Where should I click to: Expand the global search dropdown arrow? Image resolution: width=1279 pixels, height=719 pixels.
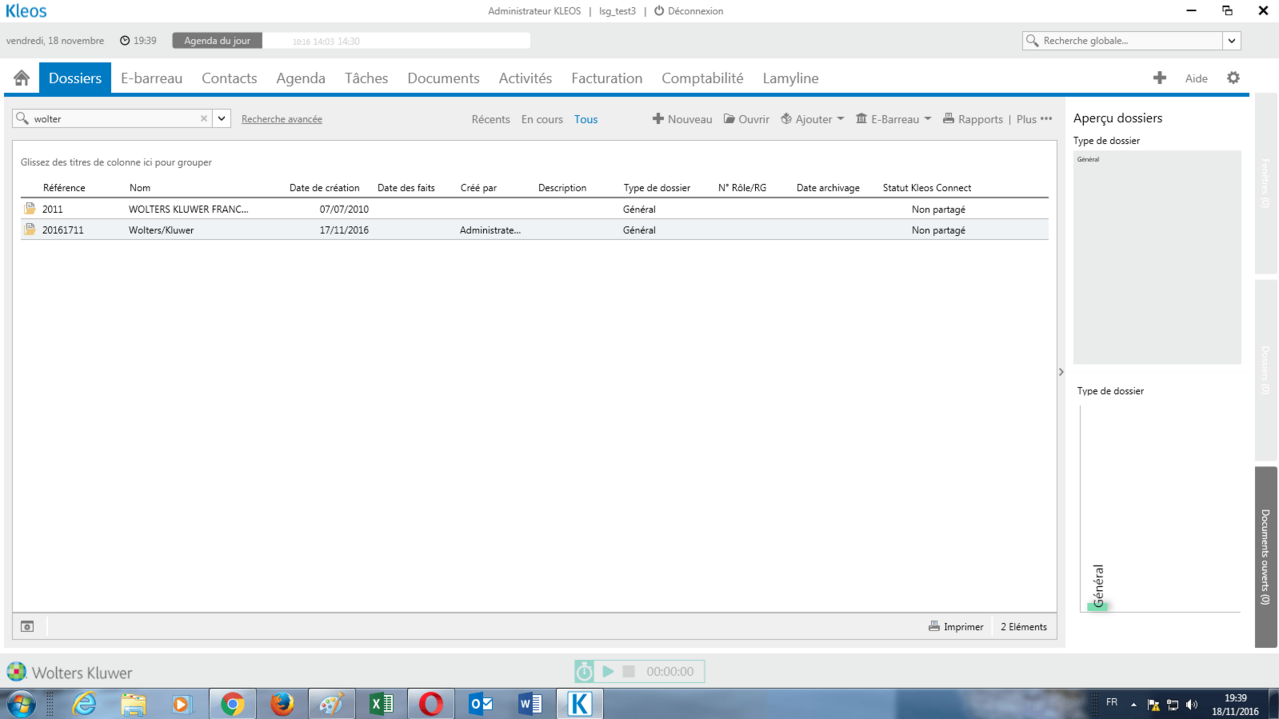coord(1232,41)
